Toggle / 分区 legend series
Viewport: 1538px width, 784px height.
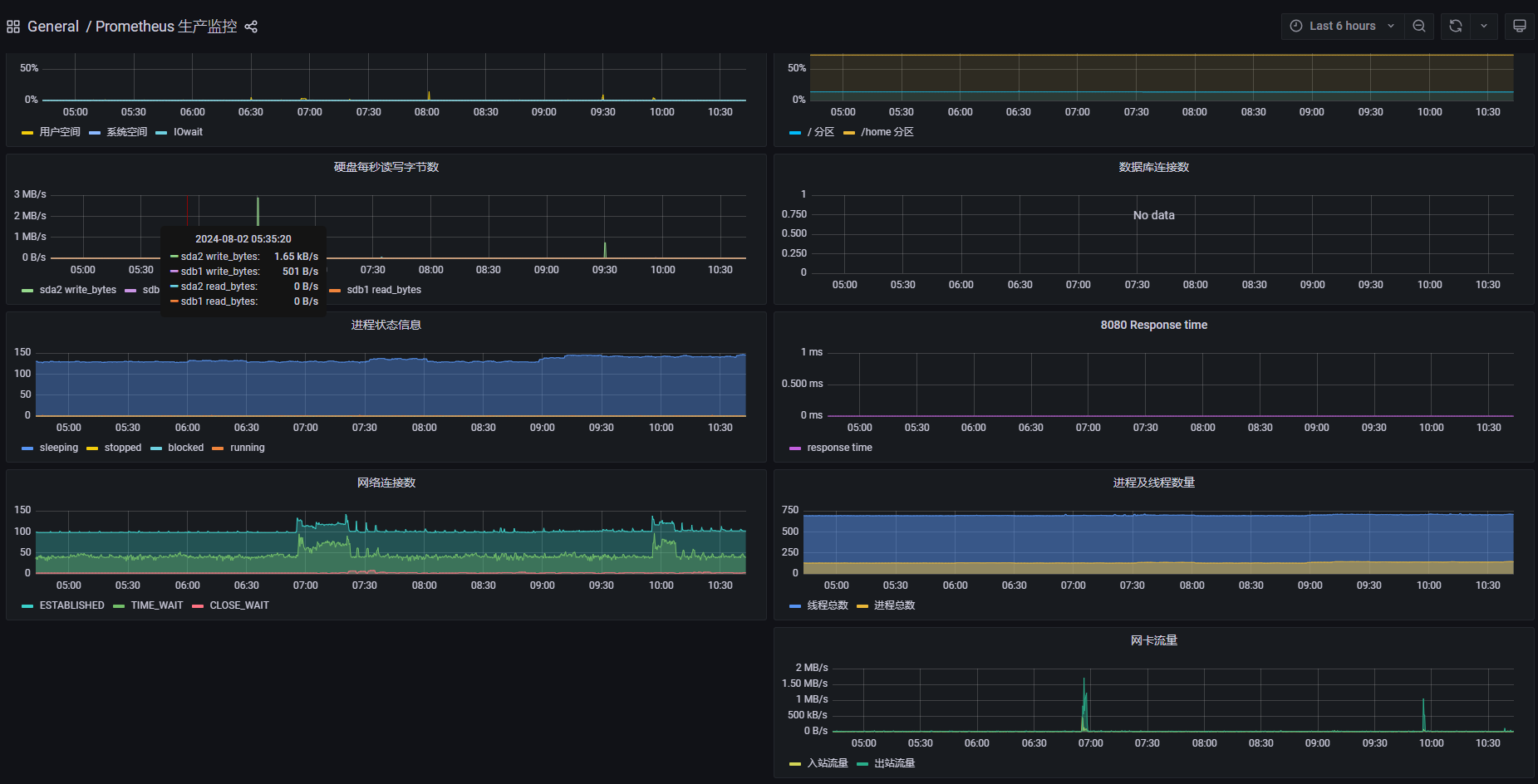(820, 132)
